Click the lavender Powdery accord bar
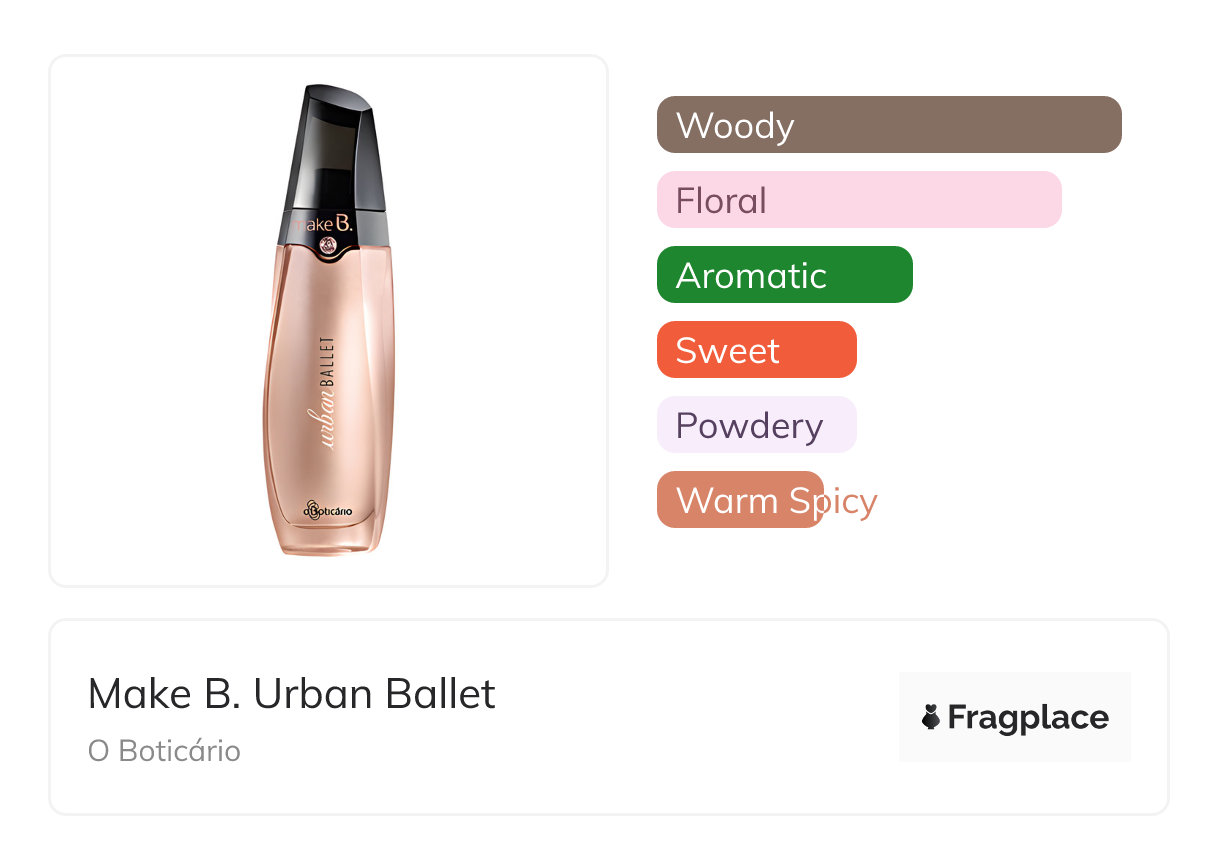Image resolution: width=1218 pixels, height=864 pixels. point(756,425)
